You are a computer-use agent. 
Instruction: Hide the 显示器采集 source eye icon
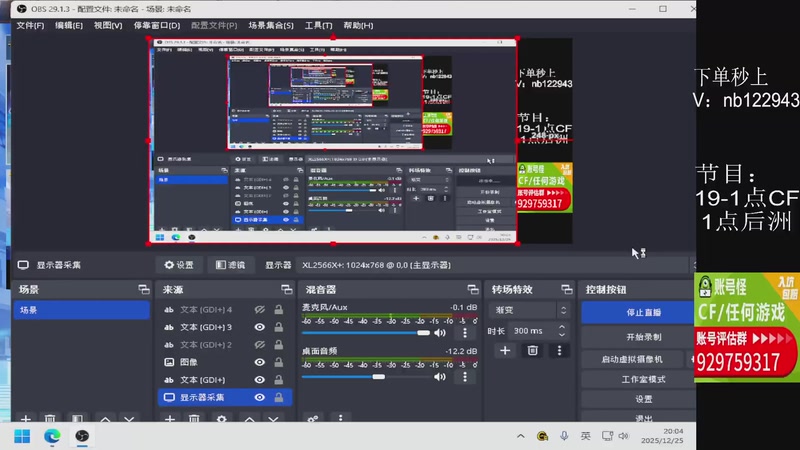point(260,397)
